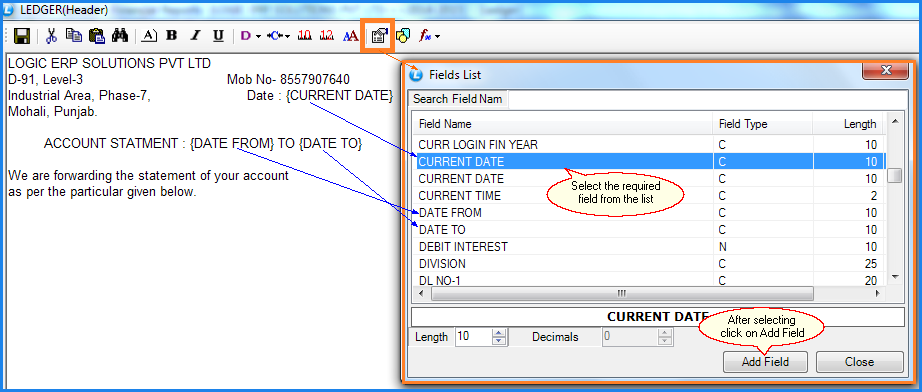The width and height of the screenshot is (922, 392).
Task: Select the DEBIT INTEREST field row
Action: (x=650, y=246)
